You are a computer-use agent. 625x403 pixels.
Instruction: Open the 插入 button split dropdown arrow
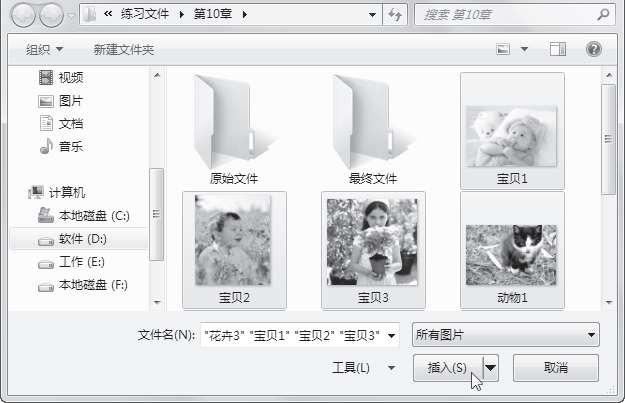[x=491, y=368]
